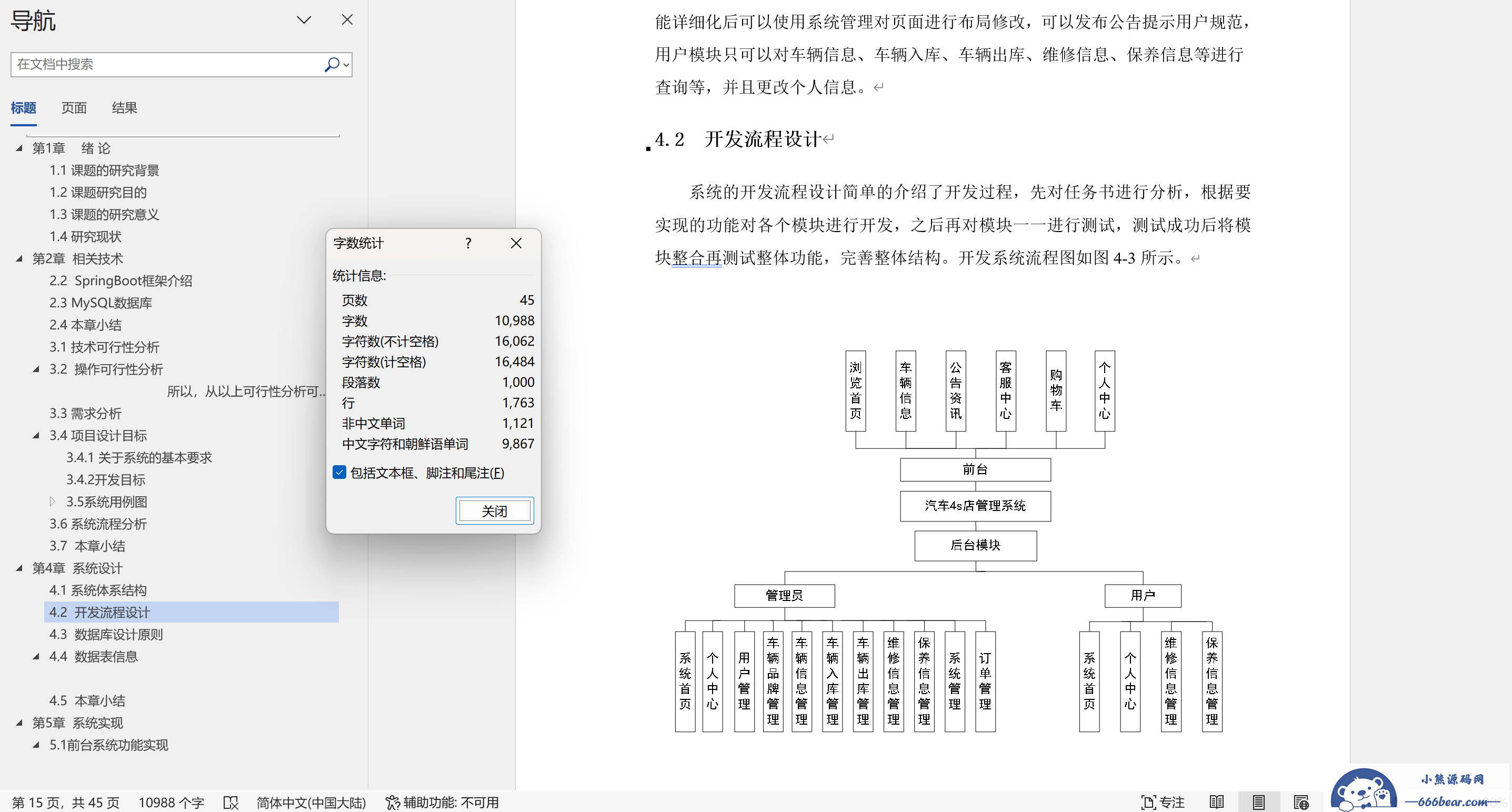Go to heading 4.1 系统体系结构

[97, 590]
